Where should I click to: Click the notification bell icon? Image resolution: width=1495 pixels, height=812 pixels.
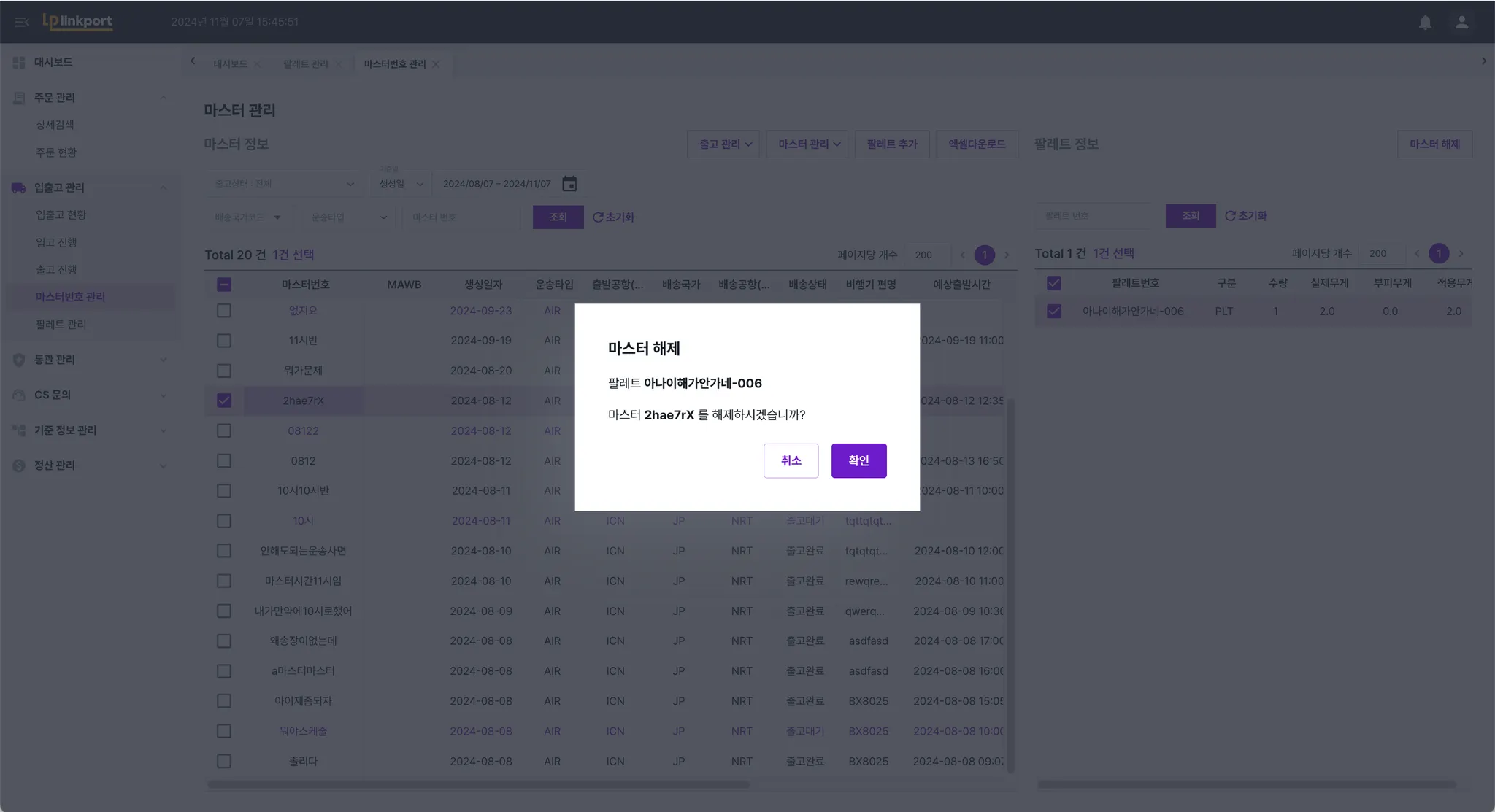click(1425, 22)
